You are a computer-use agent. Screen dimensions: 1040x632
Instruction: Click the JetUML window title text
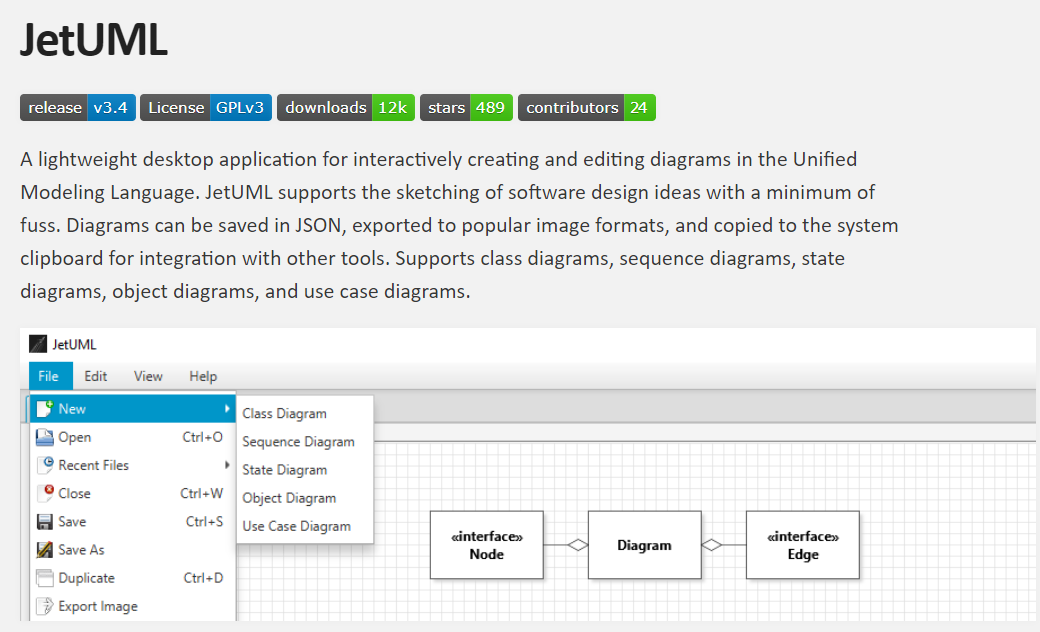click(x=74, y=345)
